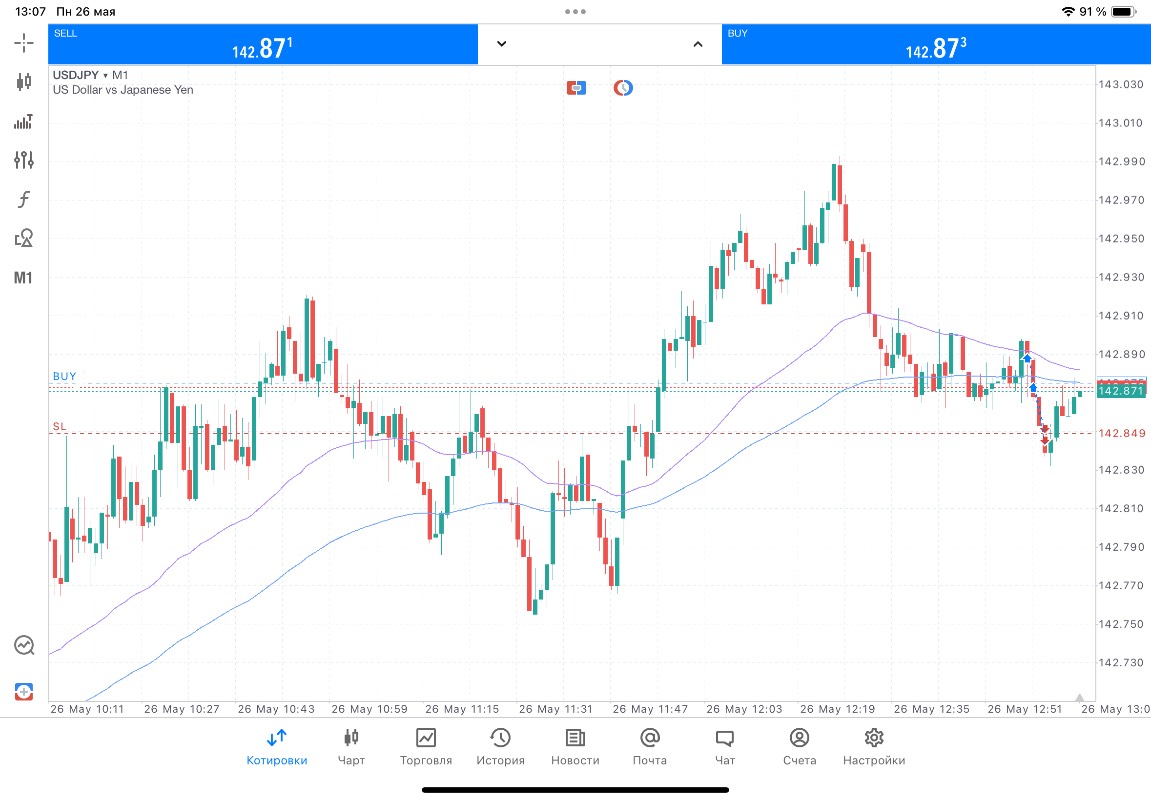Viewport: 1151px width, 800px height.
Task: Switch to the Торговля tab
Action: pyautogui.click(x=426, y=747)
